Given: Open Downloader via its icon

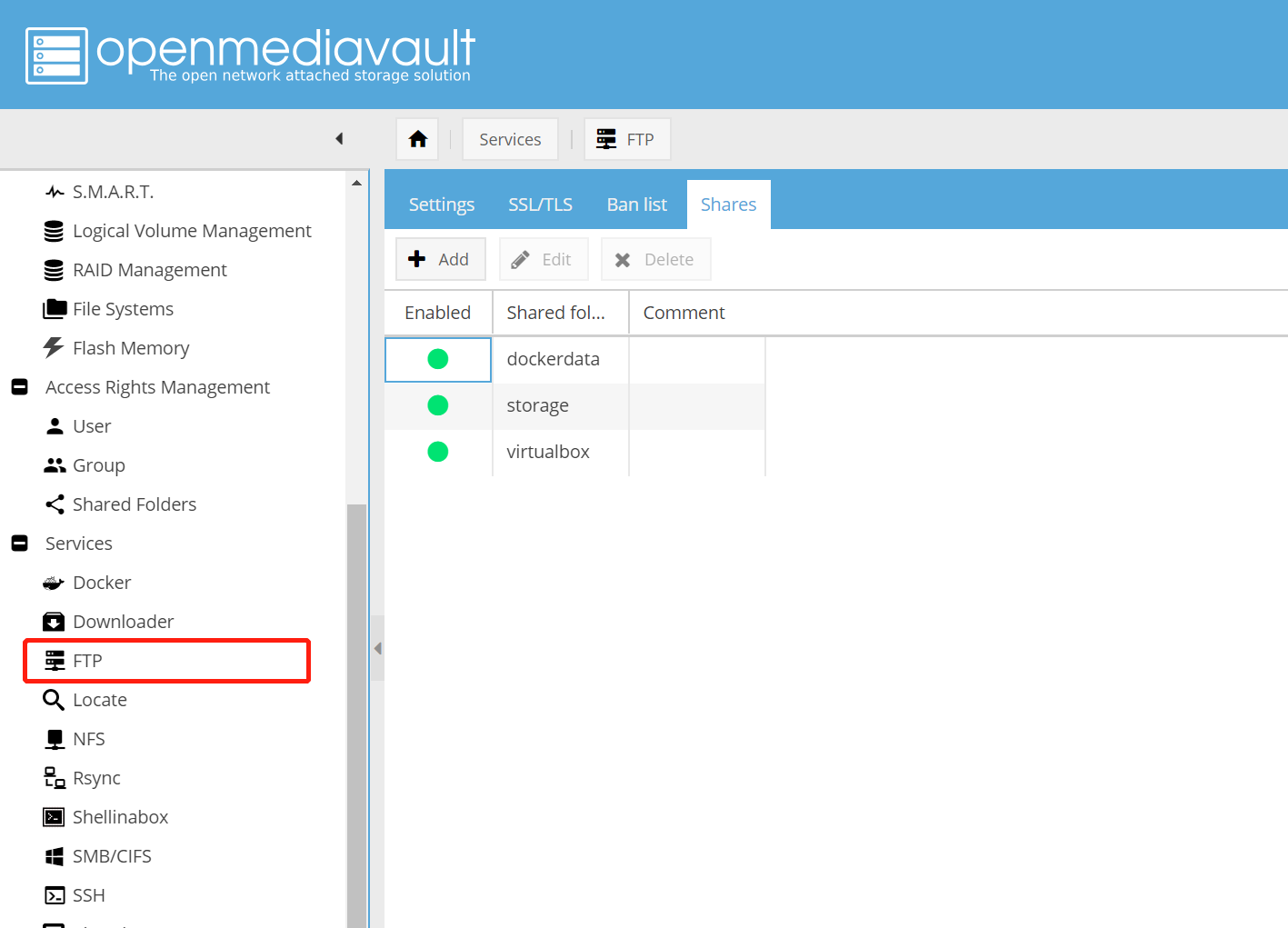Looking at the screenshot, I should pyautogui.click(x=55, y=622).
